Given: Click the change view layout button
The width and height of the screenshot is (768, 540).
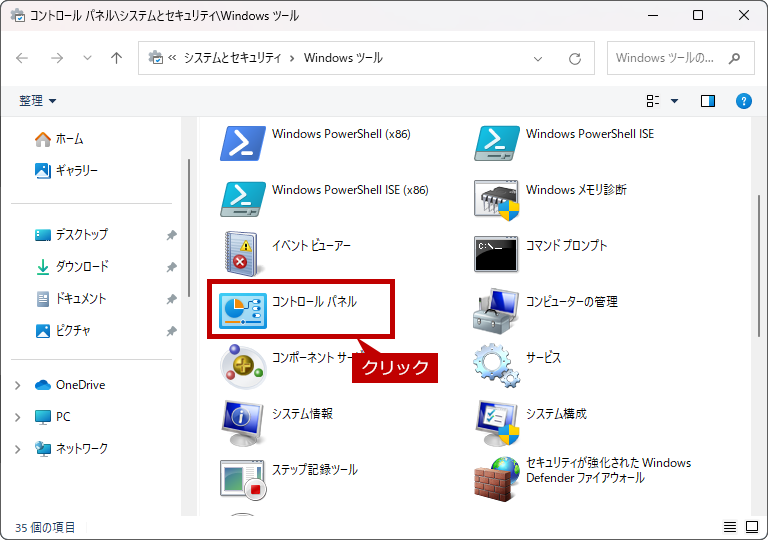Looking at the screenshot, I should pos(653,101).
